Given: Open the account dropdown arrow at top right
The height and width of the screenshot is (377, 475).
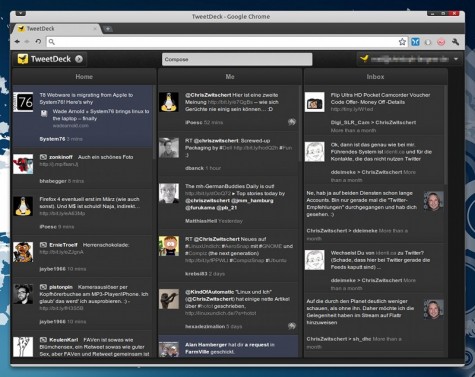Looking at the screenshot, I should pos(456,59).
